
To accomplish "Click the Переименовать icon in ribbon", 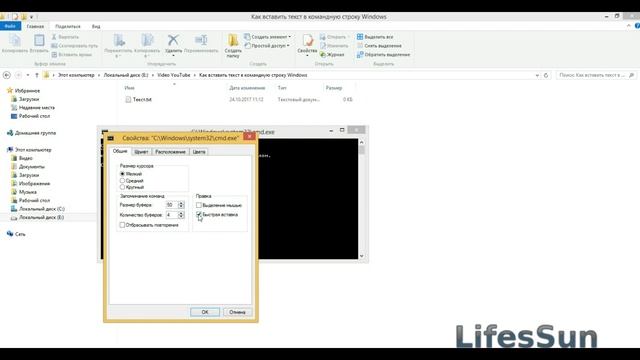I will (x=201, y=40).
